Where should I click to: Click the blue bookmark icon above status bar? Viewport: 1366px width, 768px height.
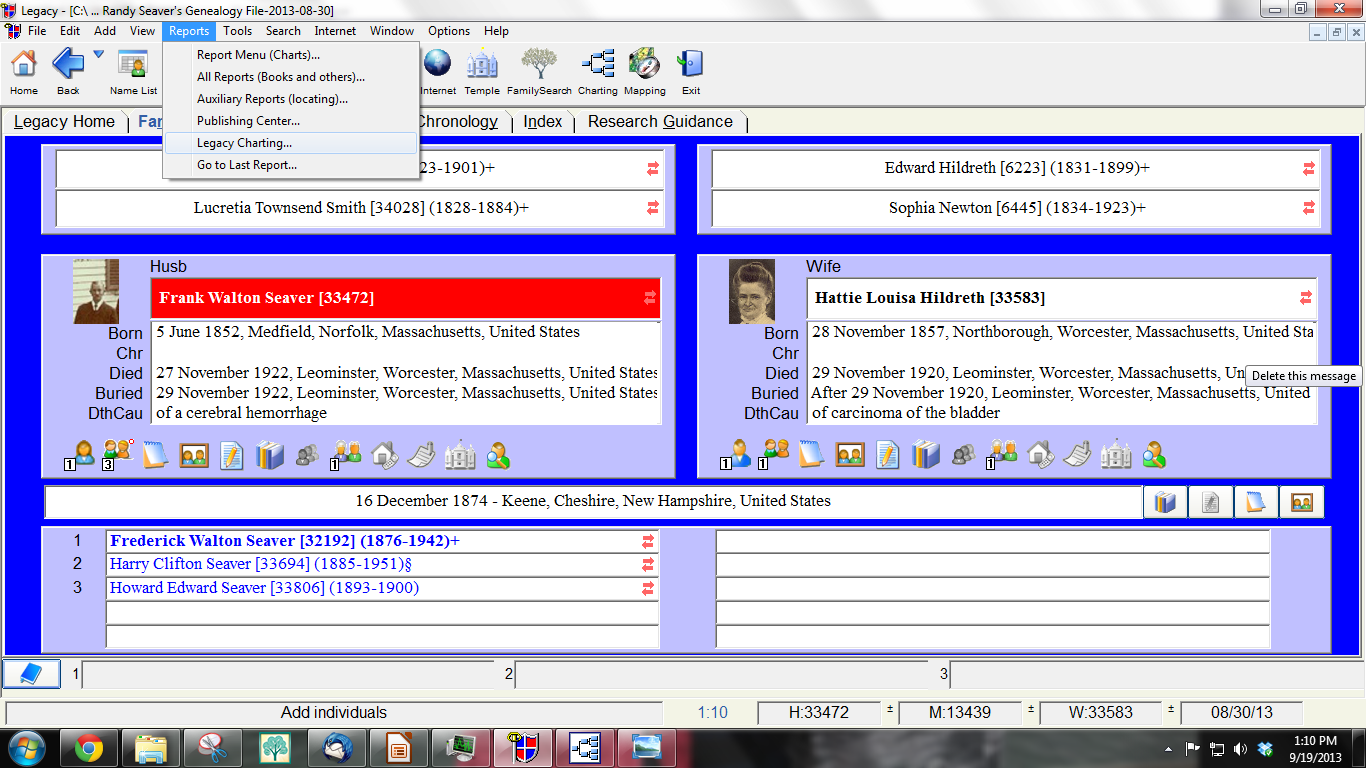pos(32,674)
